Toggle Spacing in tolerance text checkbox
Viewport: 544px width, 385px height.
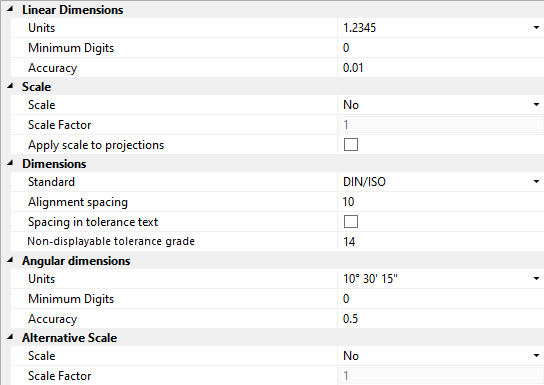point(351,222)
